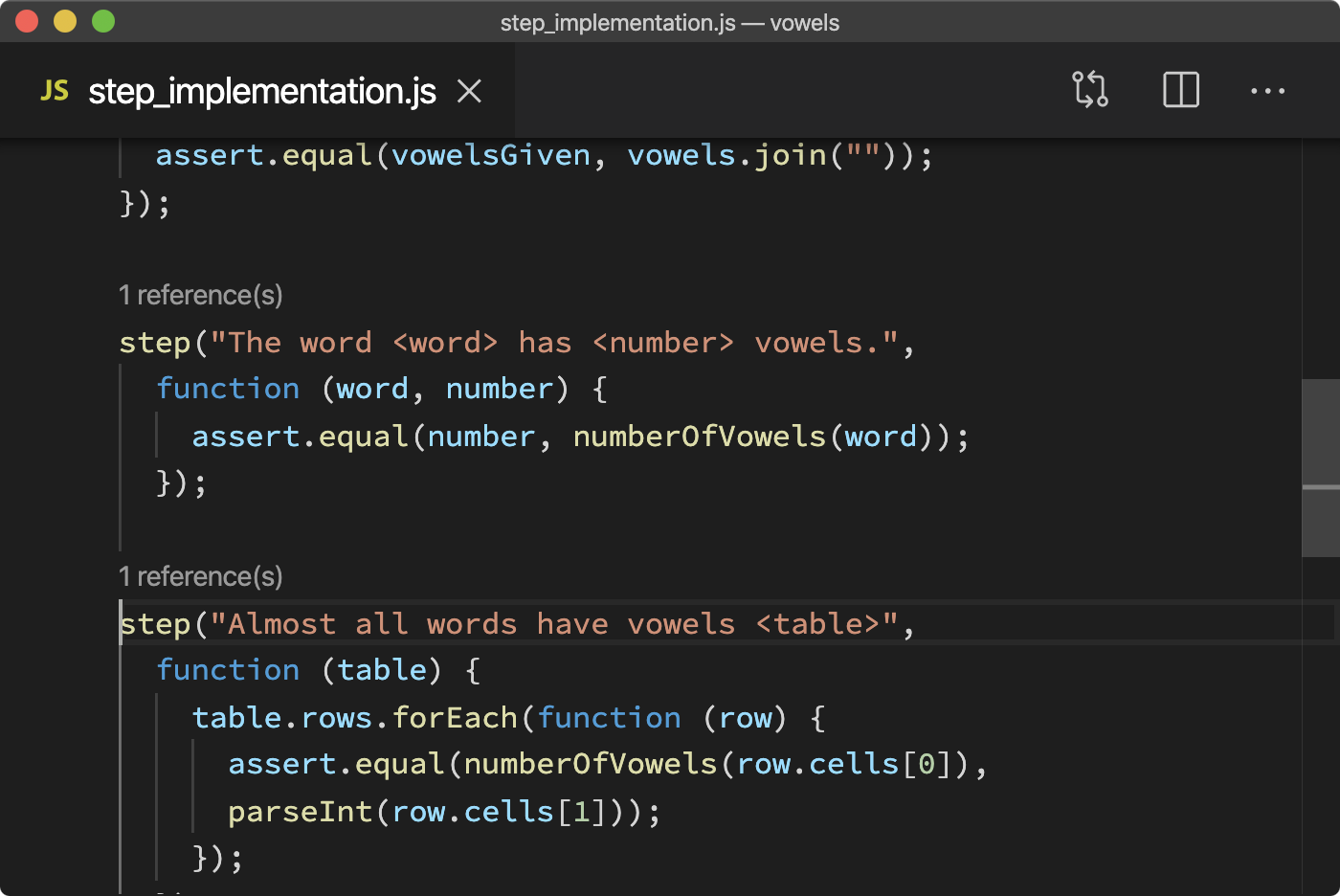Screen dimensions: 1340x896
Task: Open the first 1 reference(s) code lens
Action: tap(201, 295)
